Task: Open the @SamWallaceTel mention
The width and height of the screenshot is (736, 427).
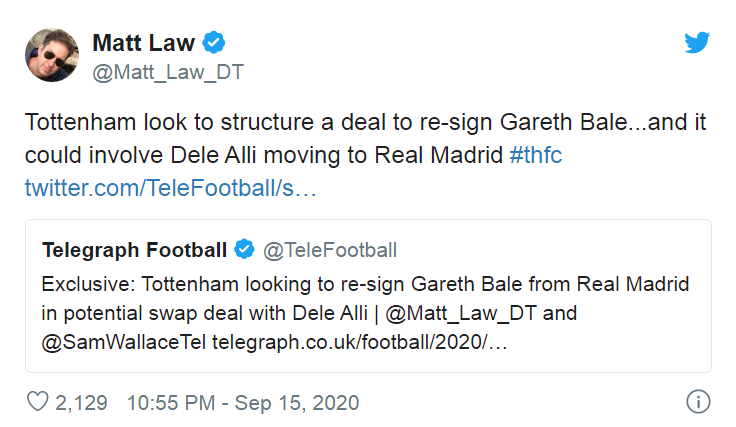Action: [x=124, y=343]
